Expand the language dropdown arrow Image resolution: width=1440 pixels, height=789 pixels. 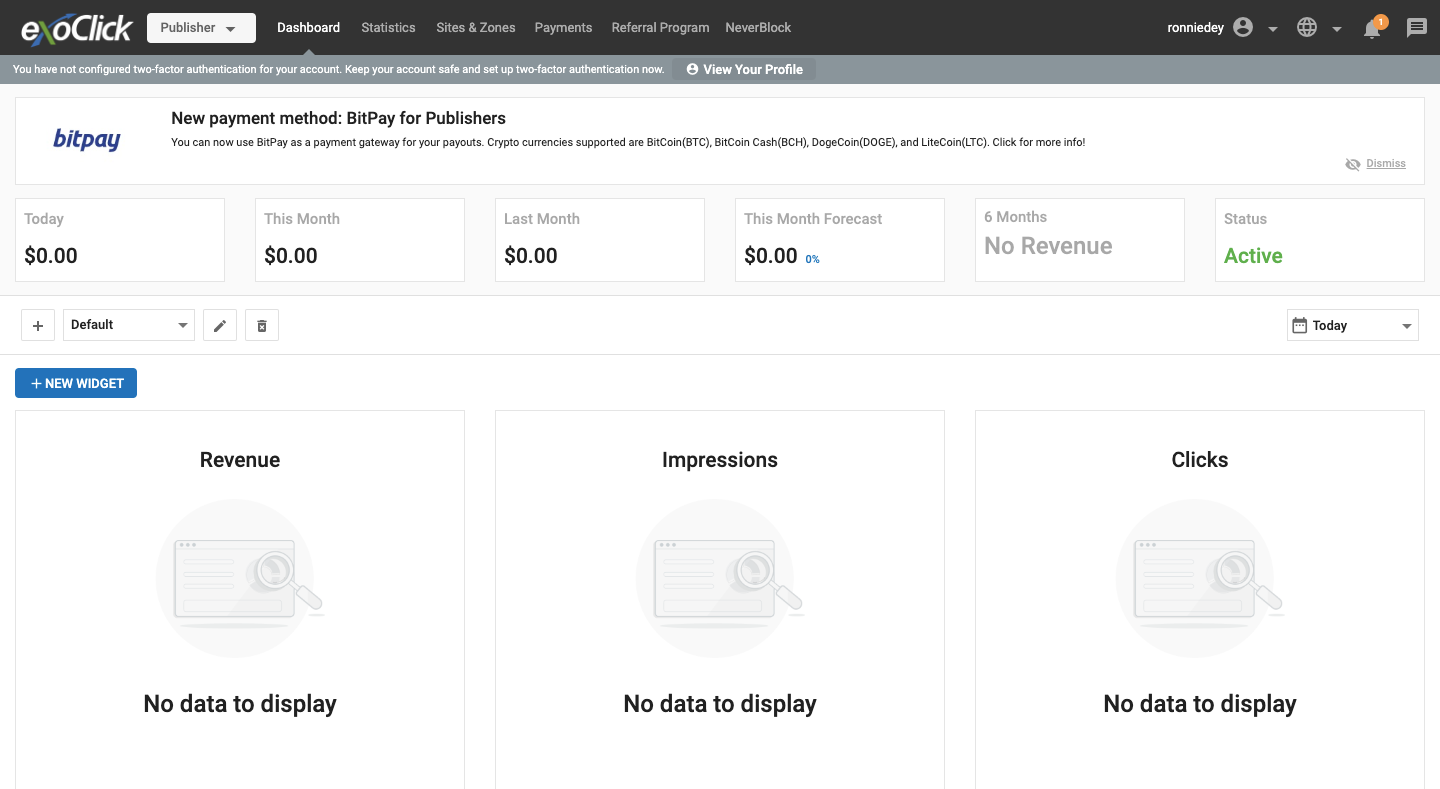1337,29
